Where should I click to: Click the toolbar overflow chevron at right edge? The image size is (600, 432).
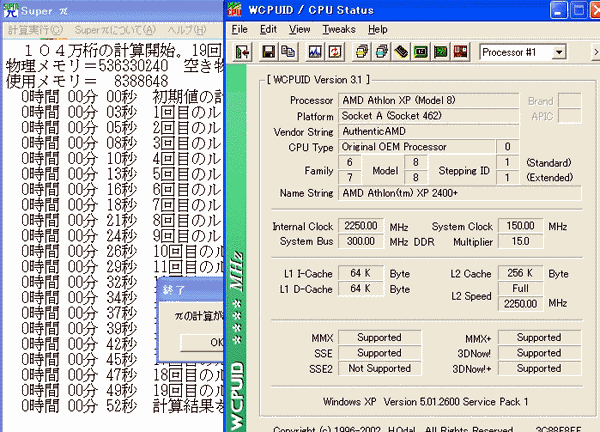pyautogui.click(x=596, y=52)
